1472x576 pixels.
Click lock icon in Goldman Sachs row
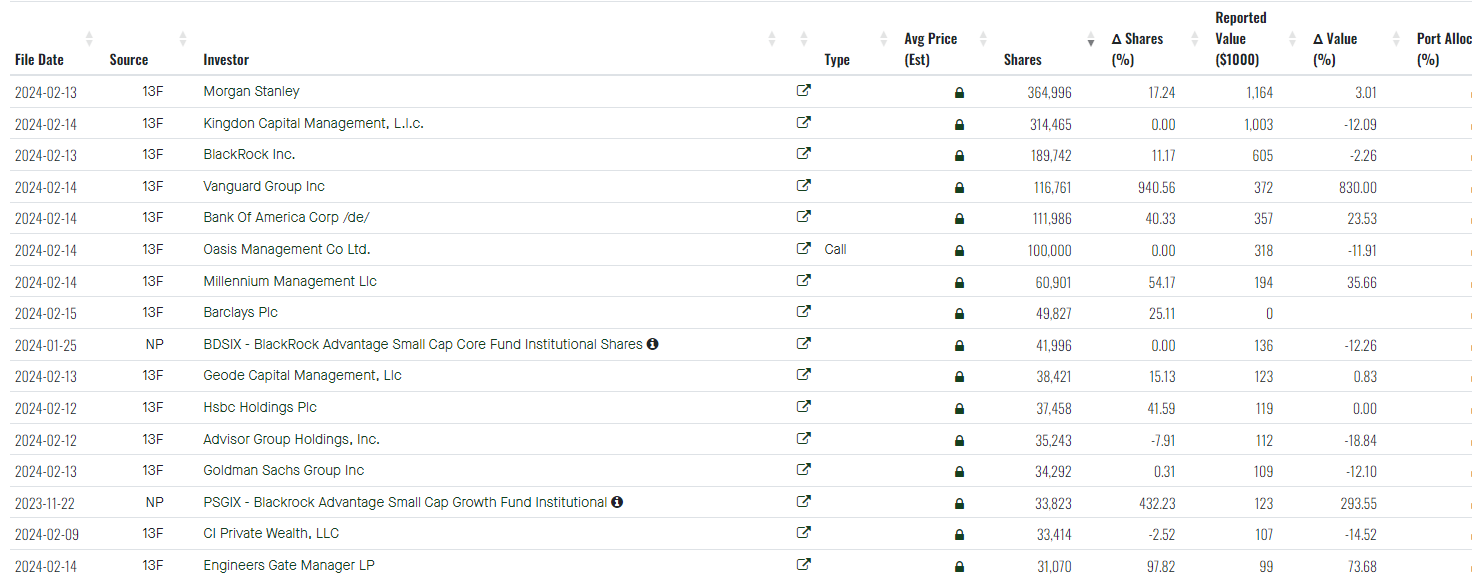[959, 472]
